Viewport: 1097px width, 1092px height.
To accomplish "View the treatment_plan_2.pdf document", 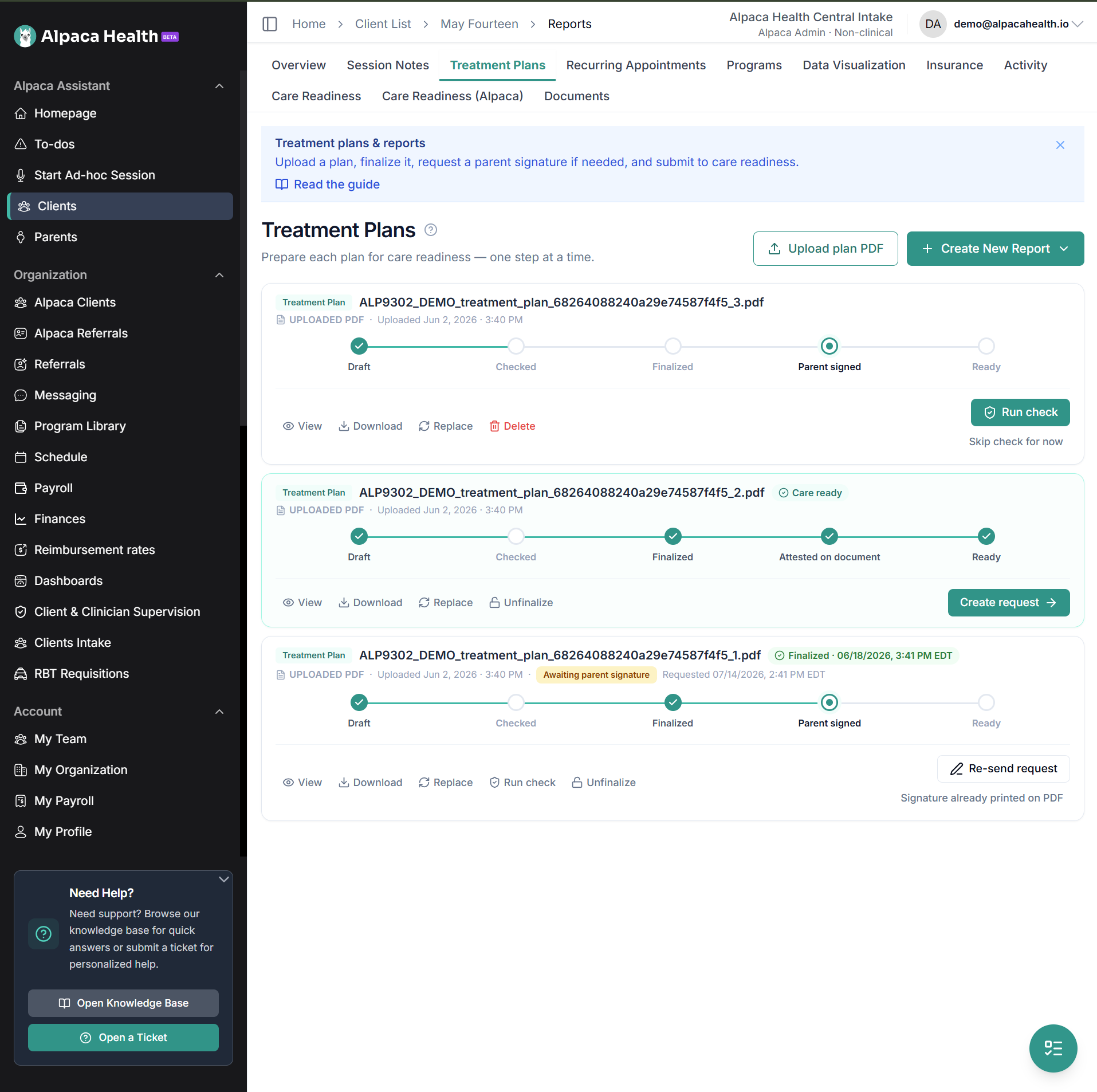I will 302,603.
